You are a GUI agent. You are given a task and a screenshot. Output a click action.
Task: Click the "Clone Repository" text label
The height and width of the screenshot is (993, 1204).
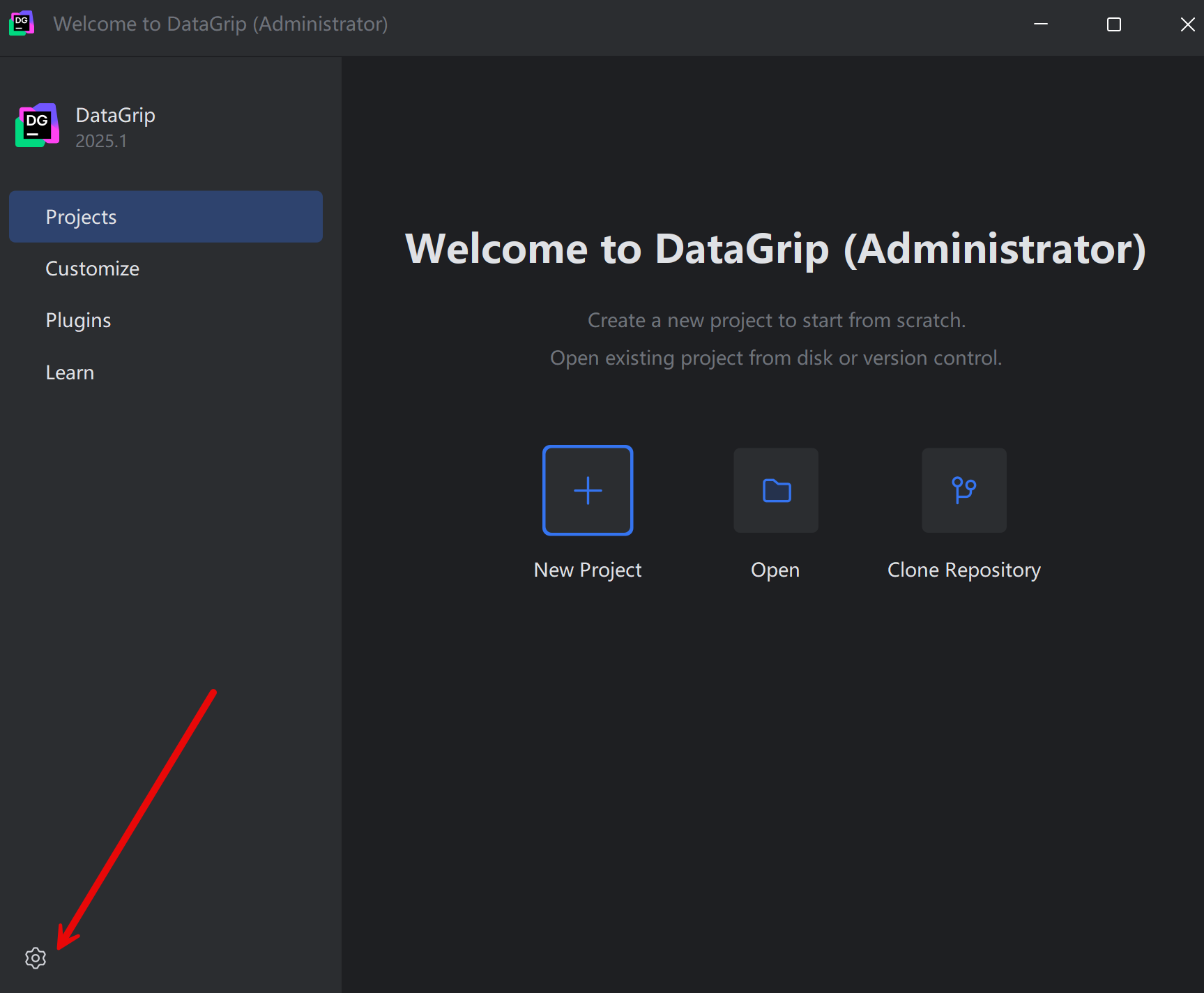[964, 570]
